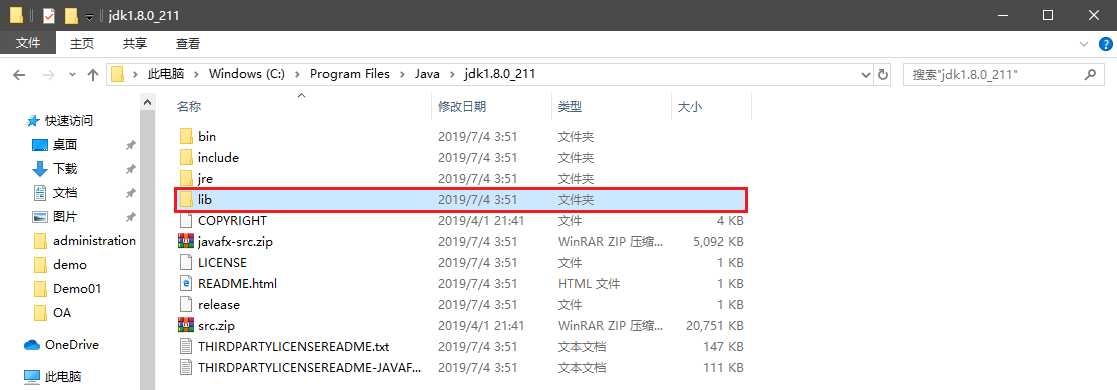This screenshot has height=390, width=1117.
Task: Select 图片 in quick access
Action: coord(65,217)
